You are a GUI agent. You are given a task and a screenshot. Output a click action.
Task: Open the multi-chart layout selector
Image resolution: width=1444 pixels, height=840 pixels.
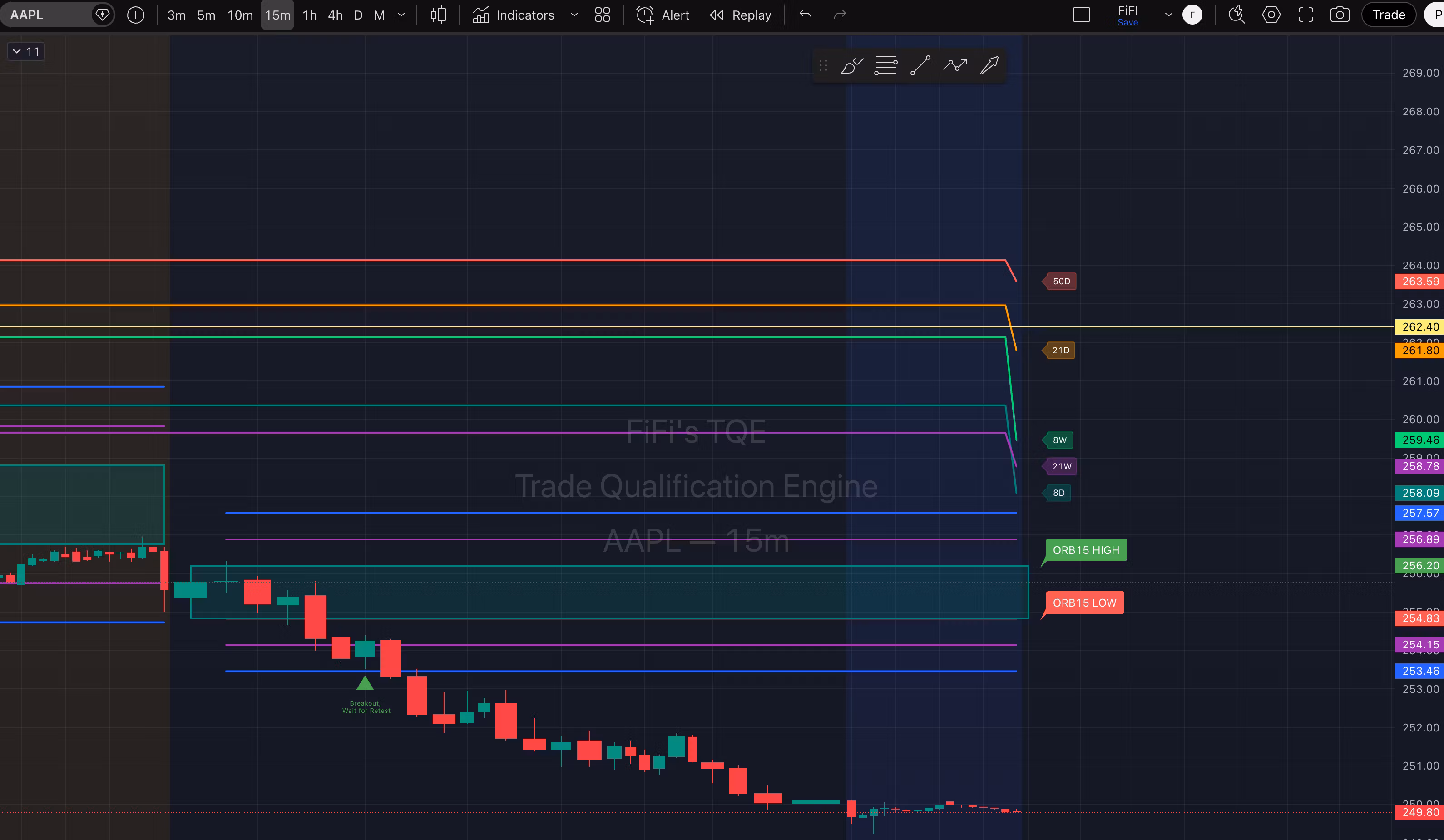[602, 15]
